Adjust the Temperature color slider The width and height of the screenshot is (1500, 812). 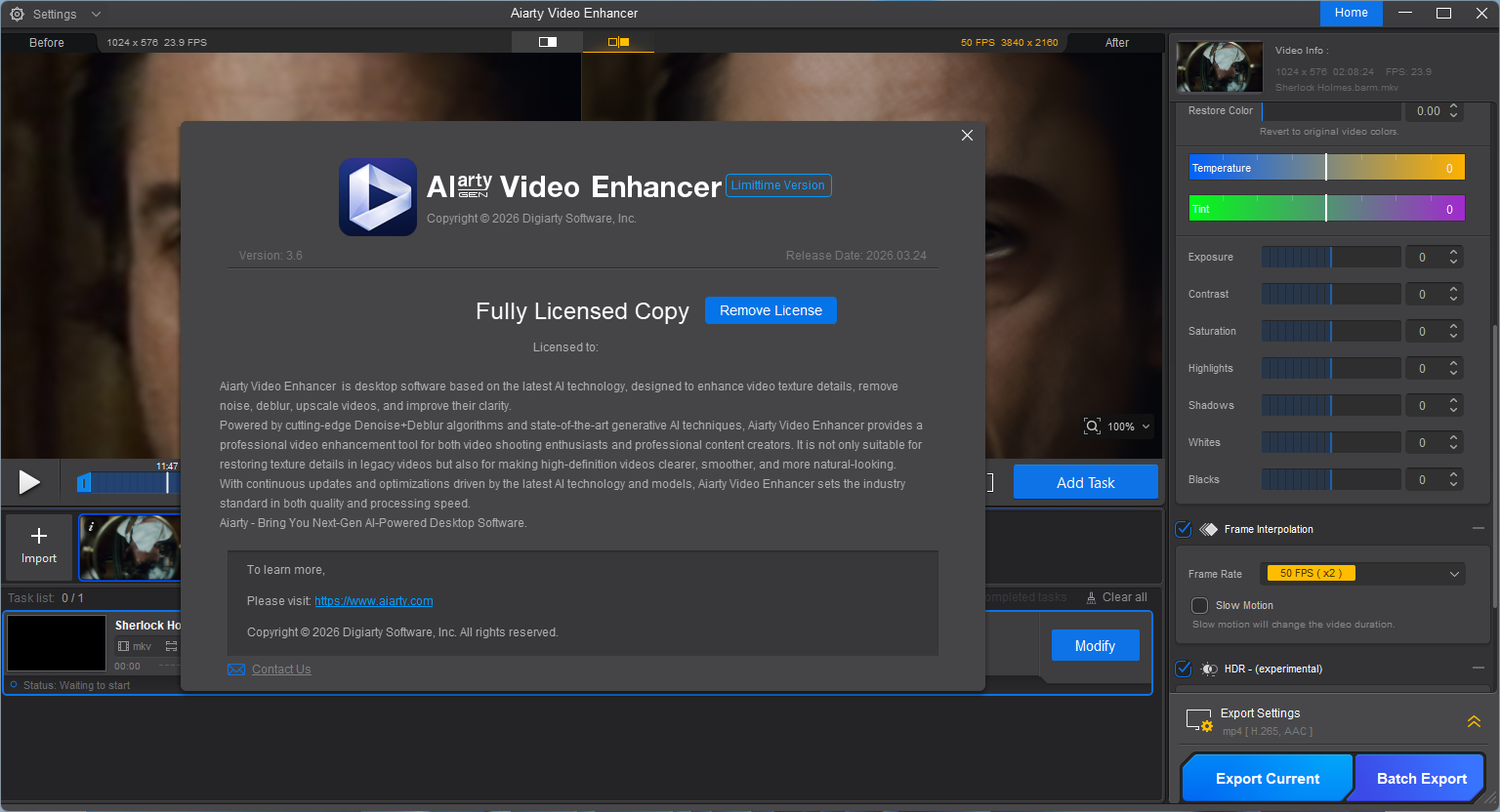tap(1325, 168)
